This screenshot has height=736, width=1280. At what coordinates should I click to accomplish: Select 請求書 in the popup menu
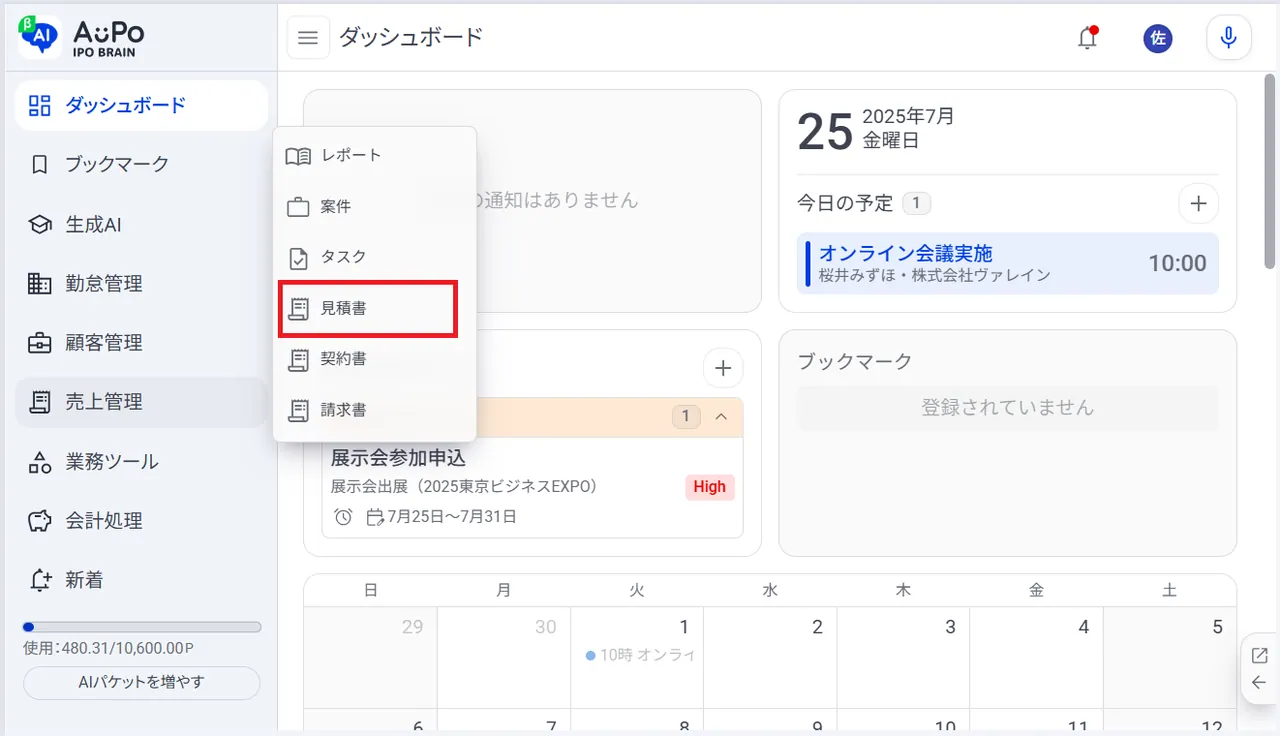click(x=375, y=410)
